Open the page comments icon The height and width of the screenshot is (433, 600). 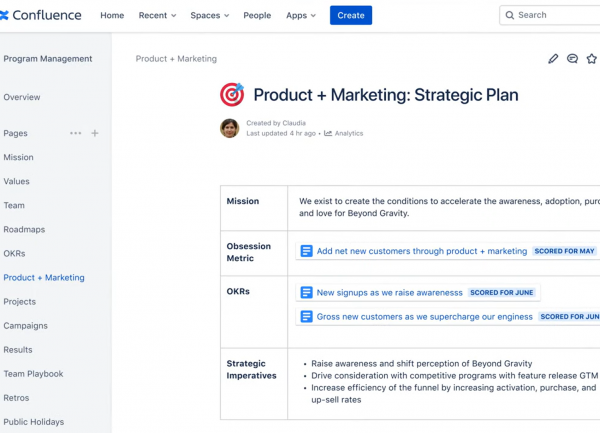tap(572, 59)
